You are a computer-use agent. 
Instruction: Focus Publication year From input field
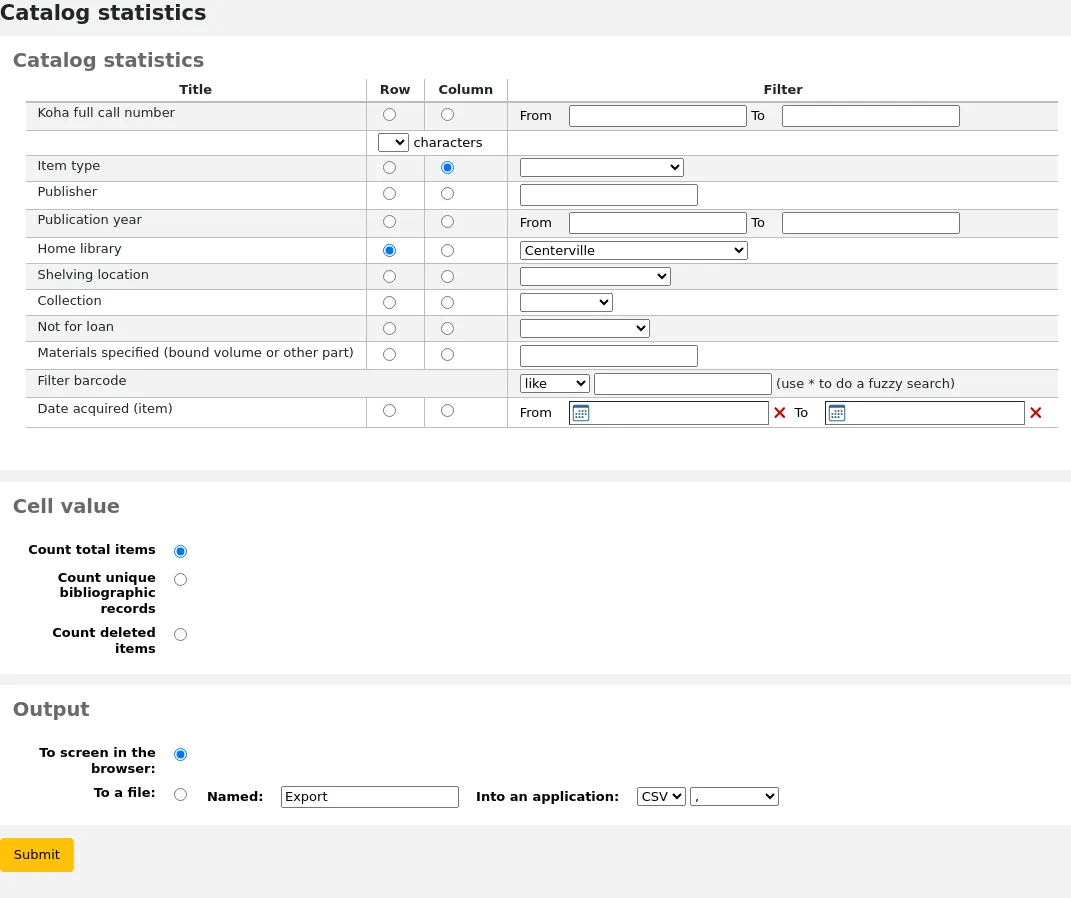click(x=658, y=223)
